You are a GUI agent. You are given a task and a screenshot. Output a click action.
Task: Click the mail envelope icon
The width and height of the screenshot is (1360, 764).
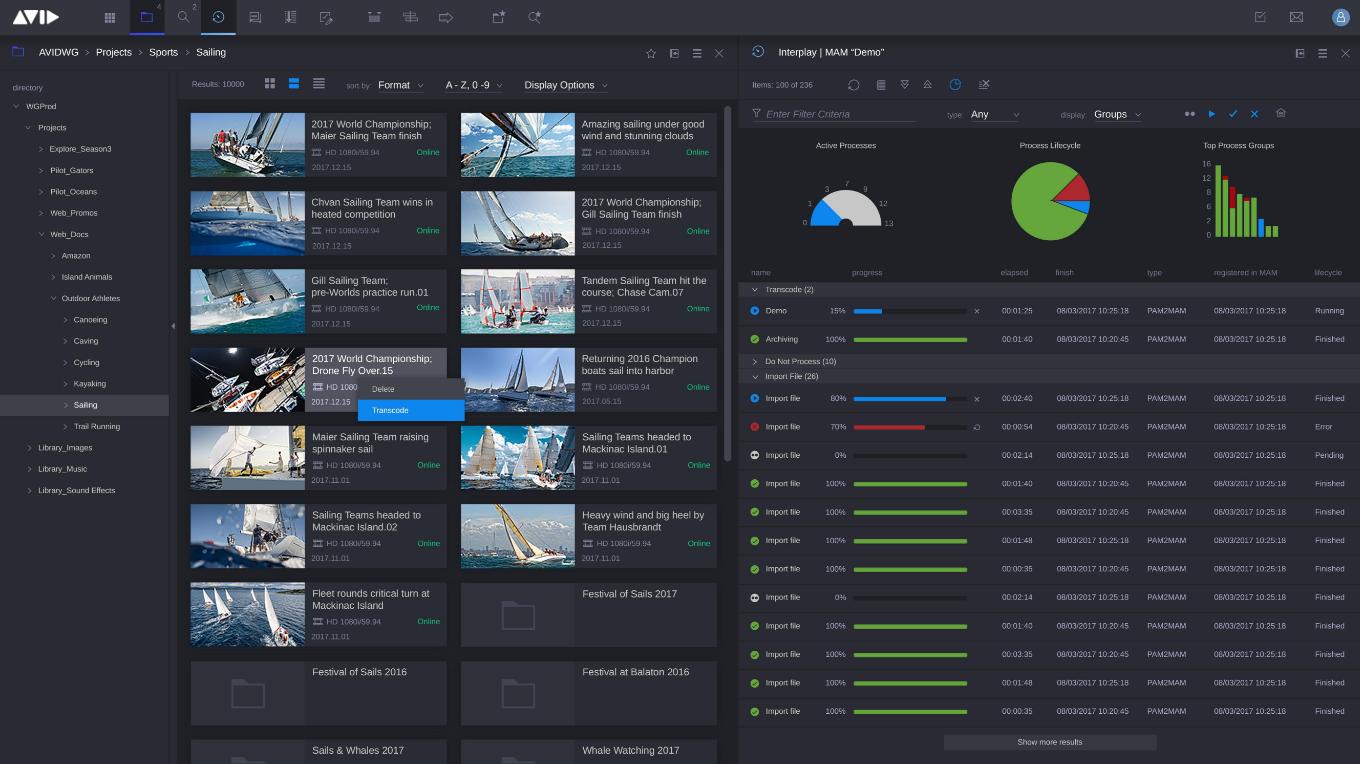tap(1296, 17)
